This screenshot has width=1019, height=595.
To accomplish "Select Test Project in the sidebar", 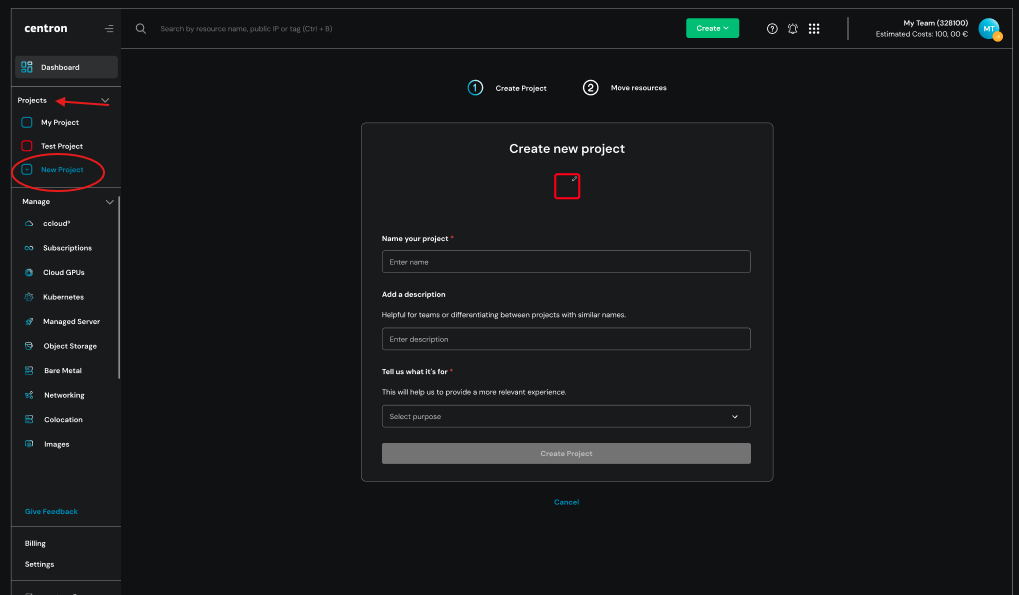I will pyautogui.click(x=61, y=146).
